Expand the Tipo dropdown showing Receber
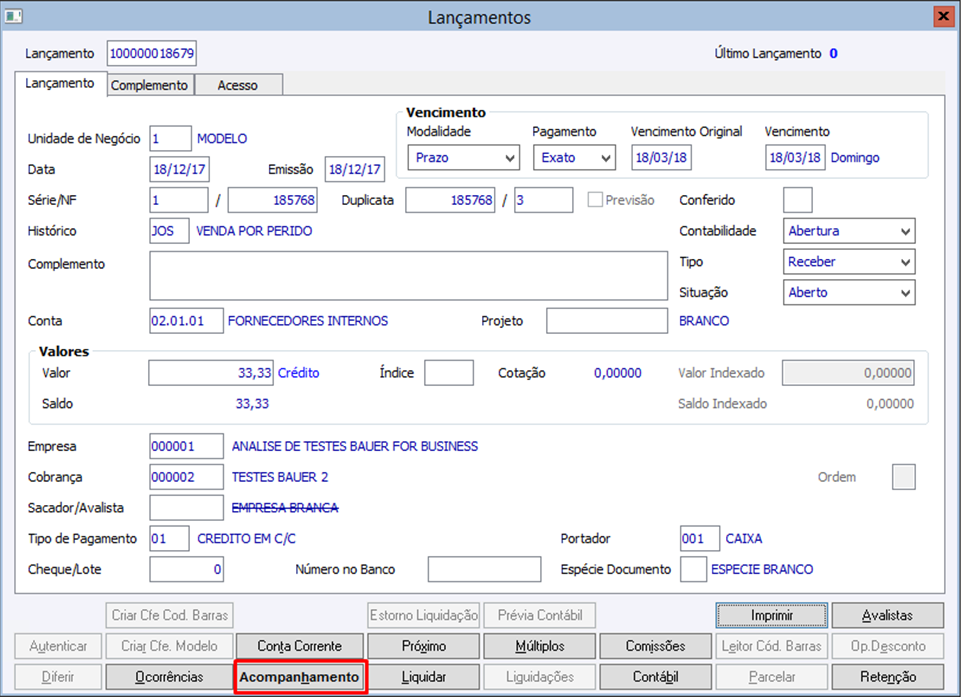The height and width of the screenshot is (698, 962). point(849,262)
